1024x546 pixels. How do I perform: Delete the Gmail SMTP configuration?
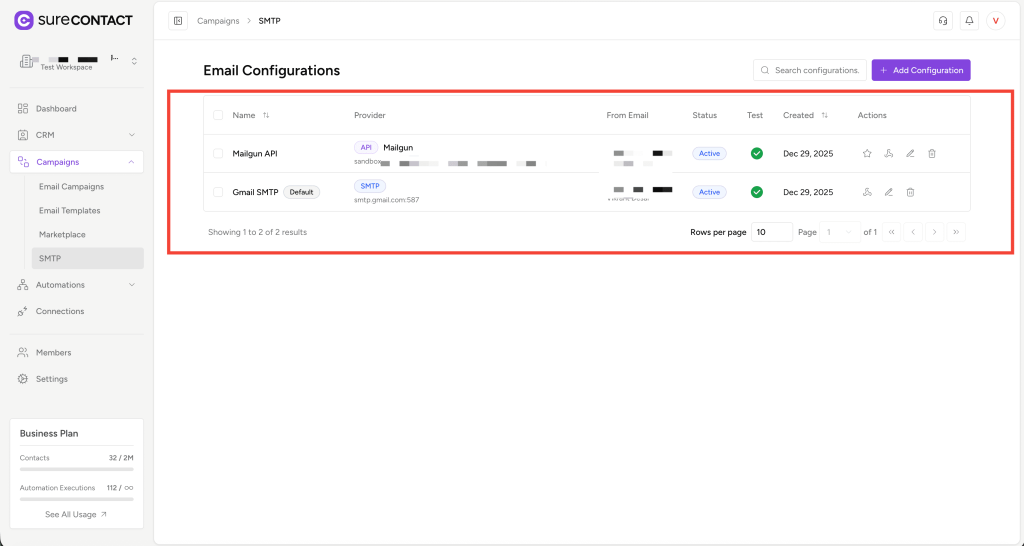pos(910,192)
